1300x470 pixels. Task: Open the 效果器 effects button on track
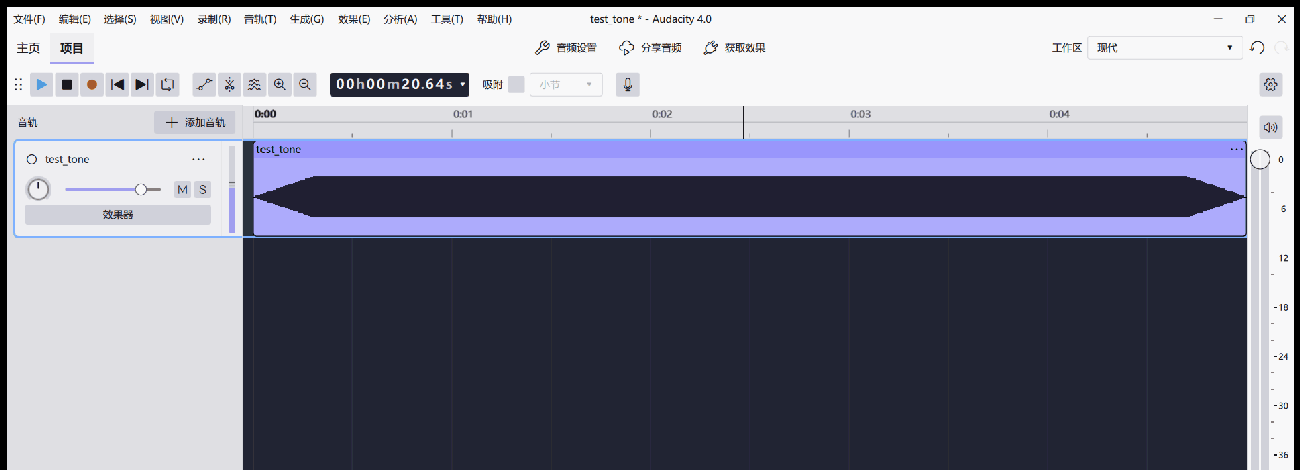(118, 215)
